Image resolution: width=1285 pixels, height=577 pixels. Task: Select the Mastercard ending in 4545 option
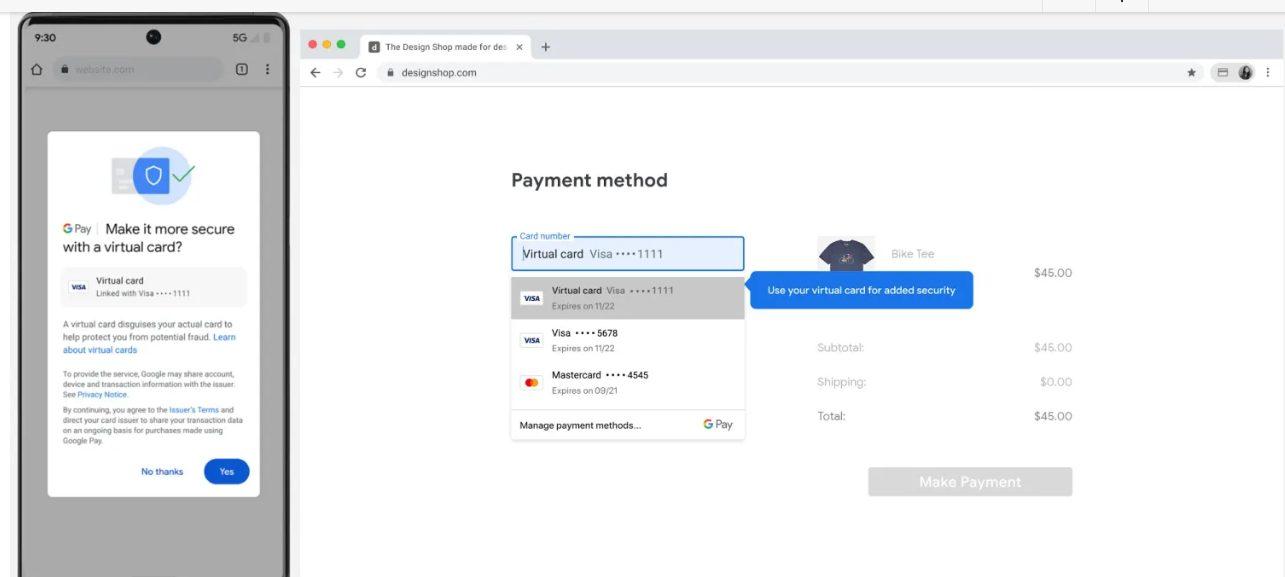point(600,380)
